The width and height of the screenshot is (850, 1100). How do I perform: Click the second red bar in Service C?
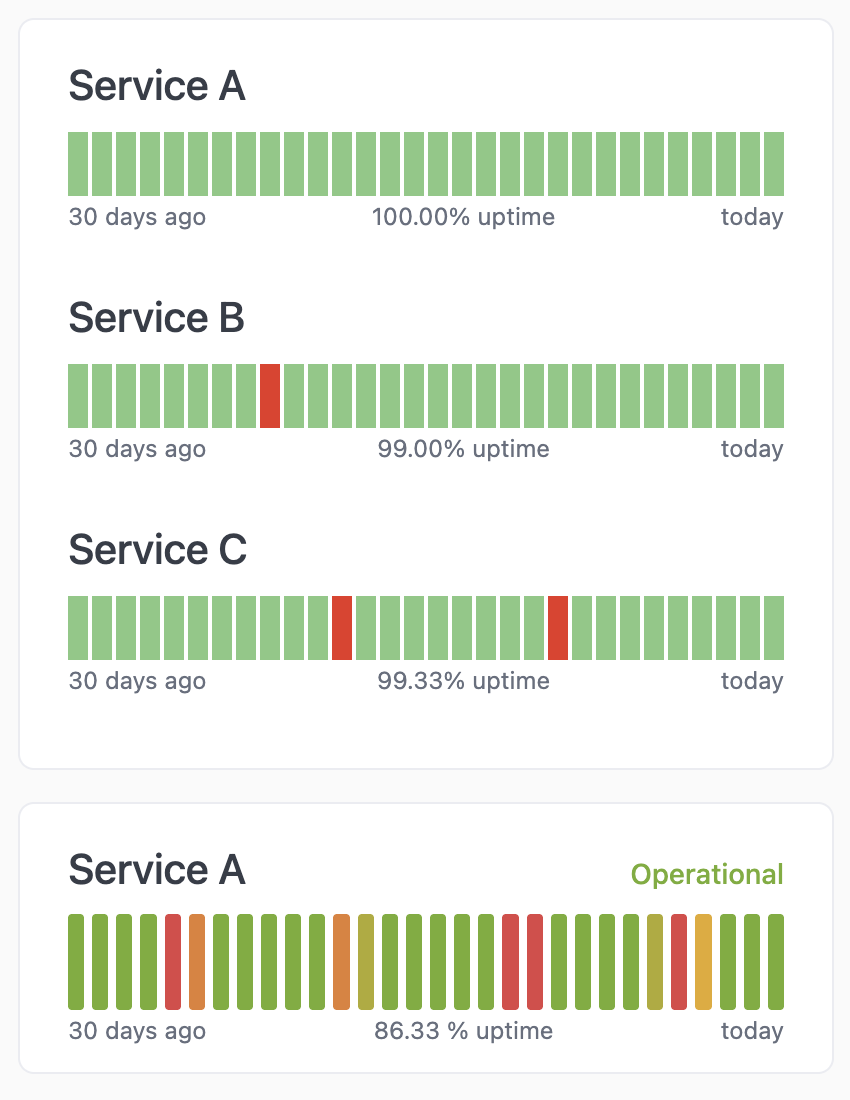pyautogui.click(x=556, y=627)
